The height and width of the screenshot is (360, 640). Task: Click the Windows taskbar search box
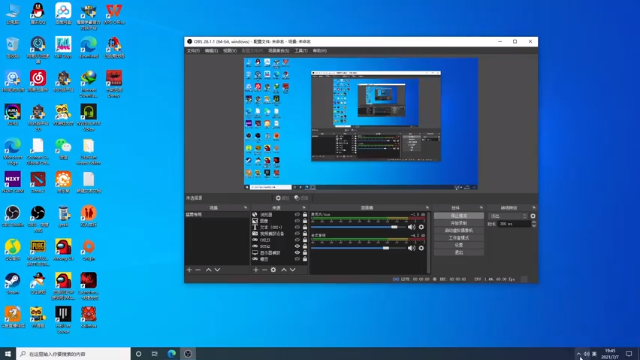(x=73, y=354)
